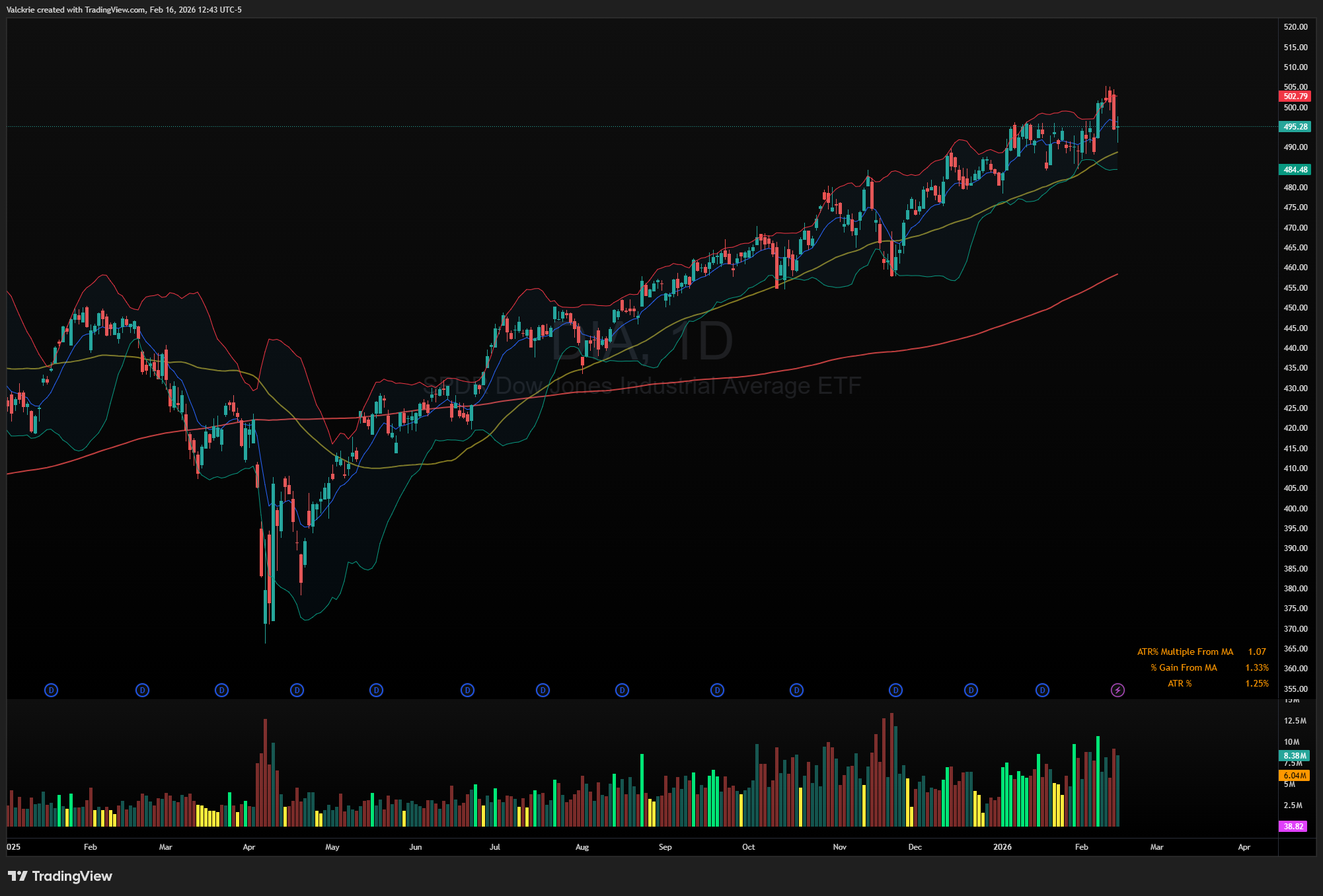Click the red 502.79 price label
Screen dimensions: 1323x896
click(x=1295, y=96)
